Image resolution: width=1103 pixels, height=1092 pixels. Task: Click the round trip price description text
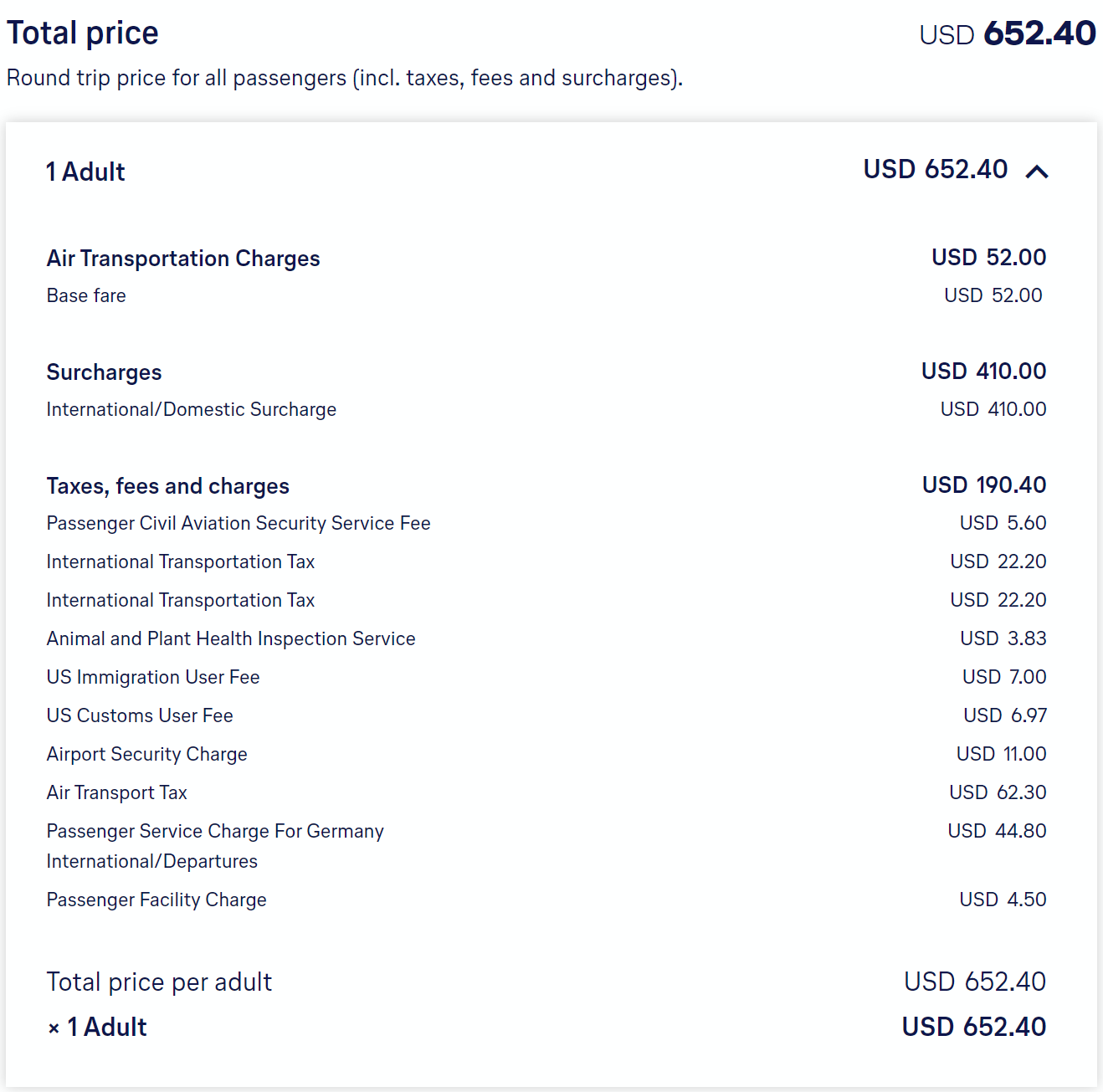tap(344, 78)
